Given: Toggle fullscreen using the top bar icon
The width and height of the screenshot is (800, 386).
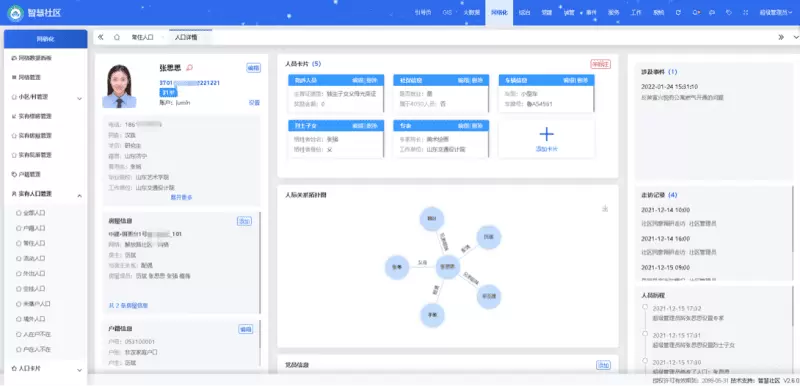Looking at the screenshot, I should pyautogui.click(x=745, y=13).
